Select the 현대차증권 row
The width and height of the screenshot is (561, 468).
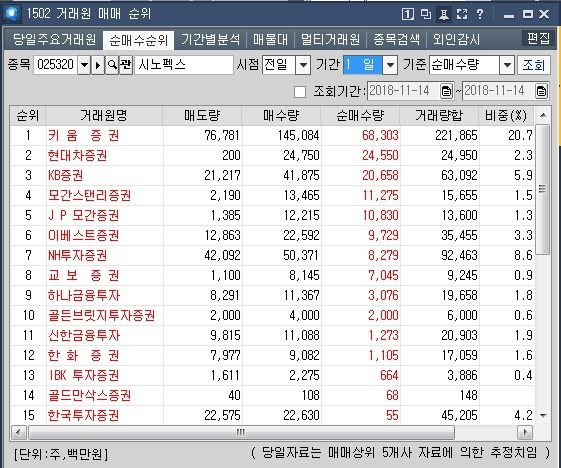click(272, 156)
